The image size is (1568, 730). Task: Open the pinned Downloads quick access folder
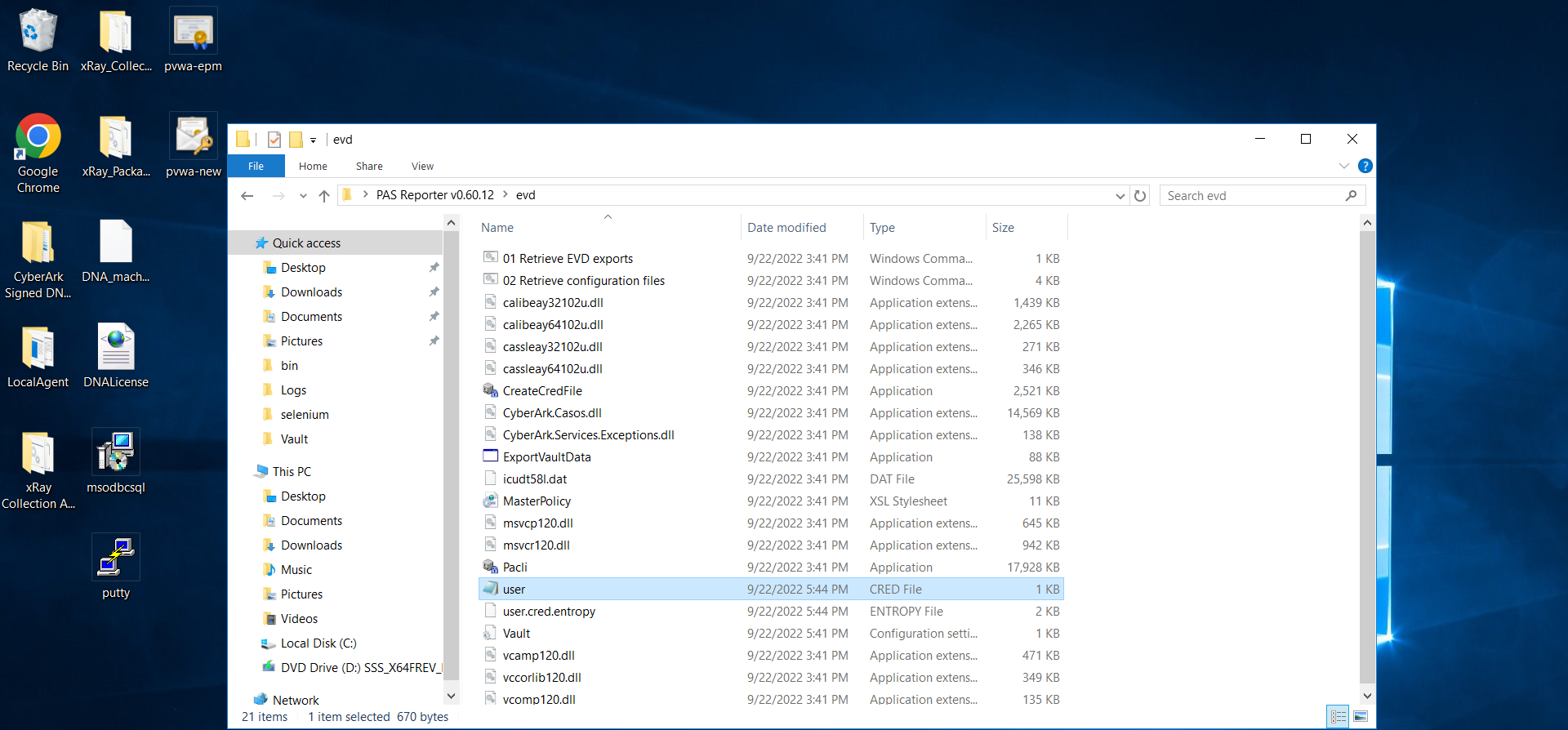tap(311, 292)
